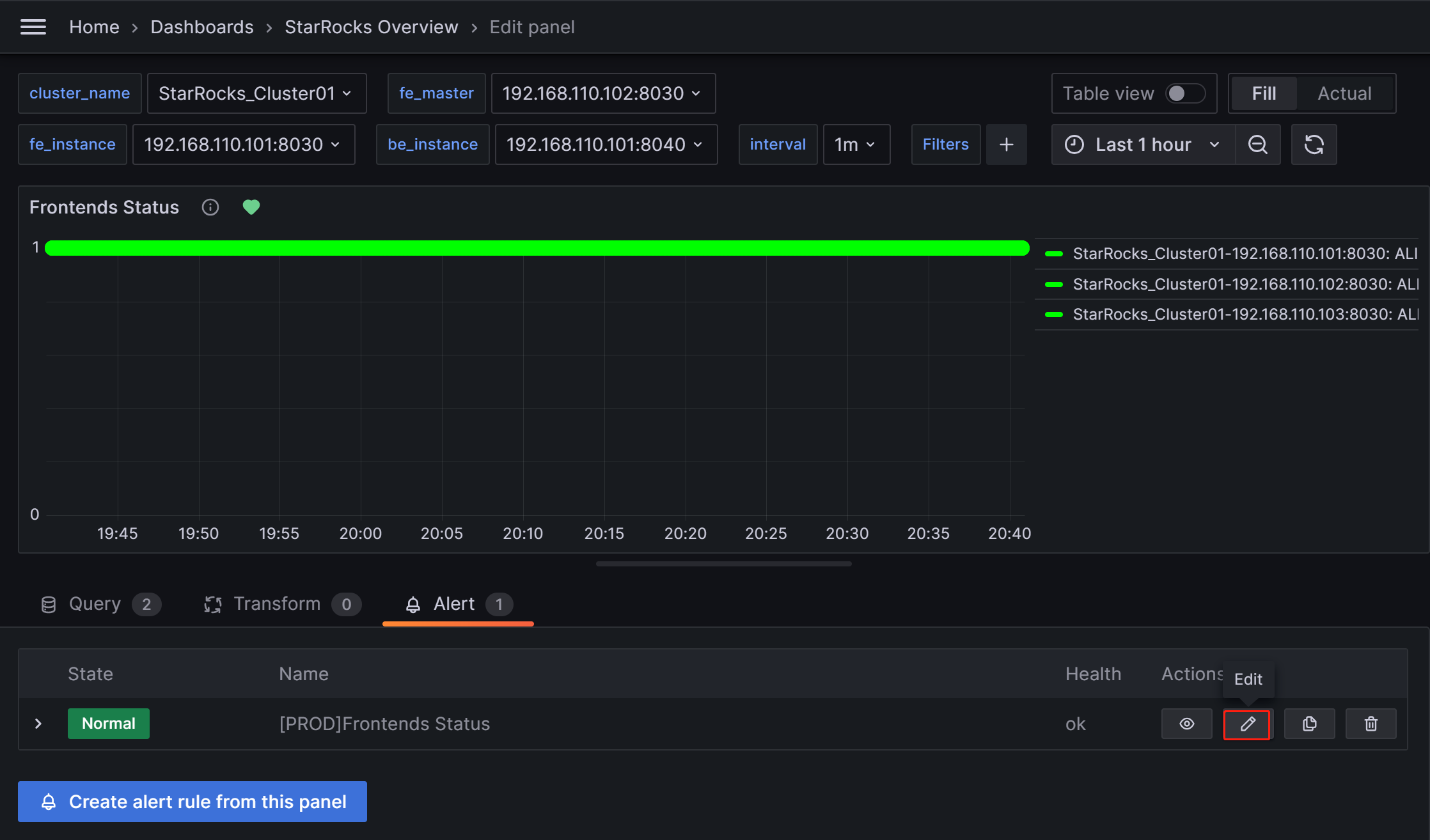The image size is (1430, 840).
Task: Open the interval 1m dropdown
Action: tap(856, 144)
